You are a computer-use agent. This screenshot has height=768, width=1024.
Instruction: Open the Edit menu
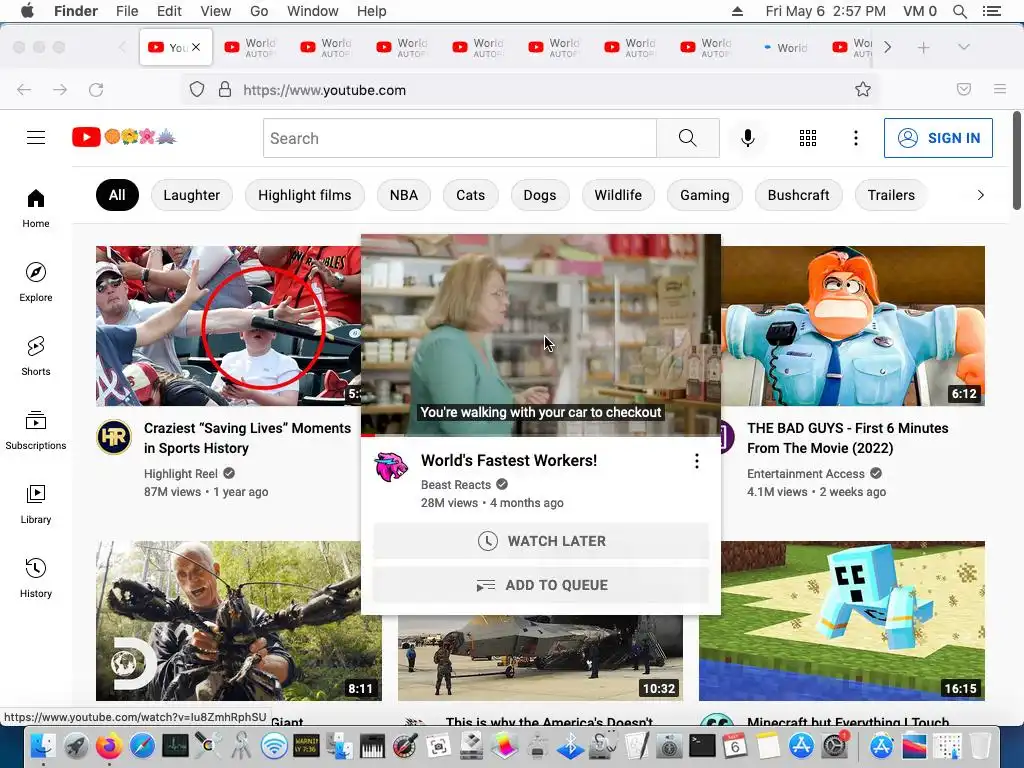[169, 11]
